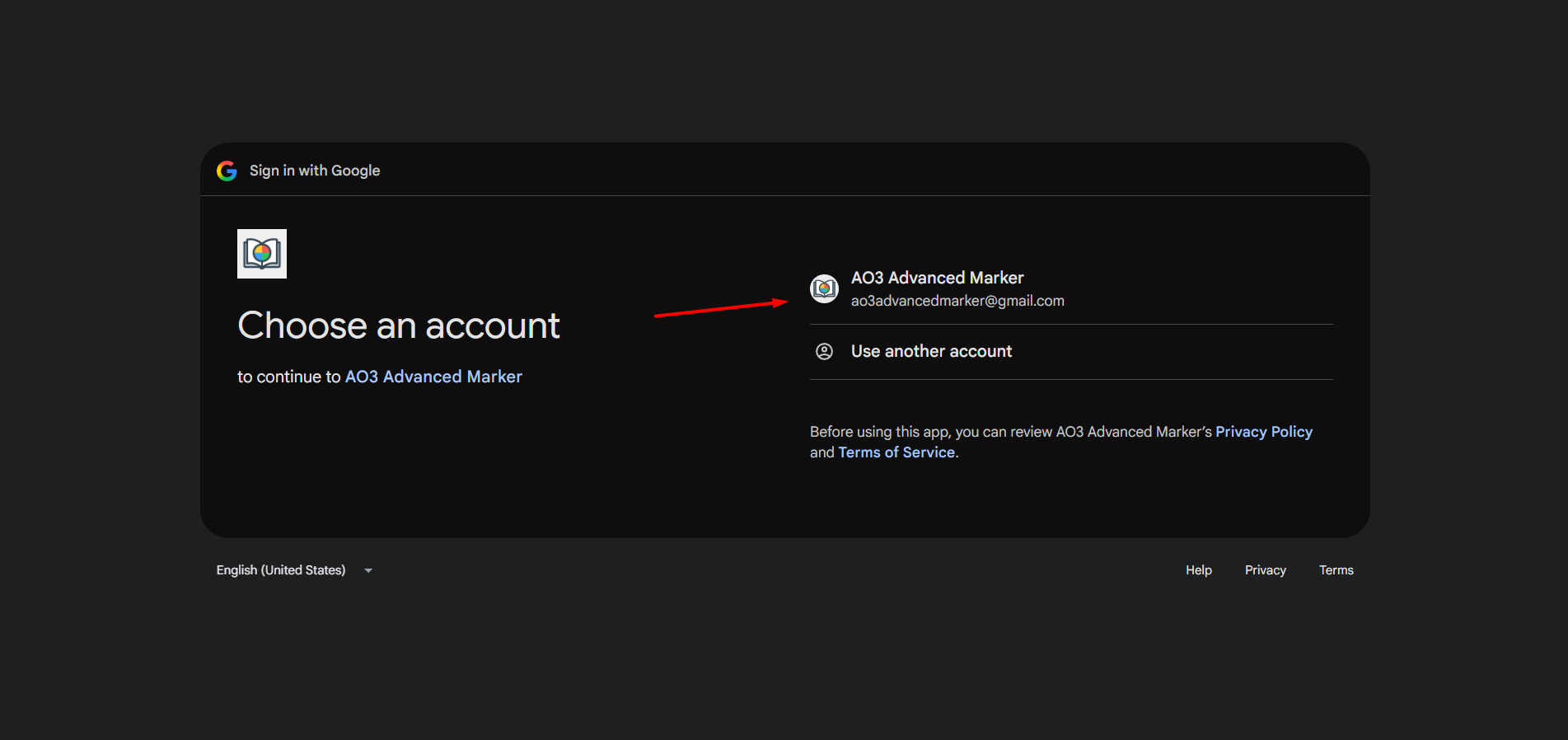Screen dimensions: 1568x740
Task: Expand the English (United States) language dropdown
Action: (294, 570)
